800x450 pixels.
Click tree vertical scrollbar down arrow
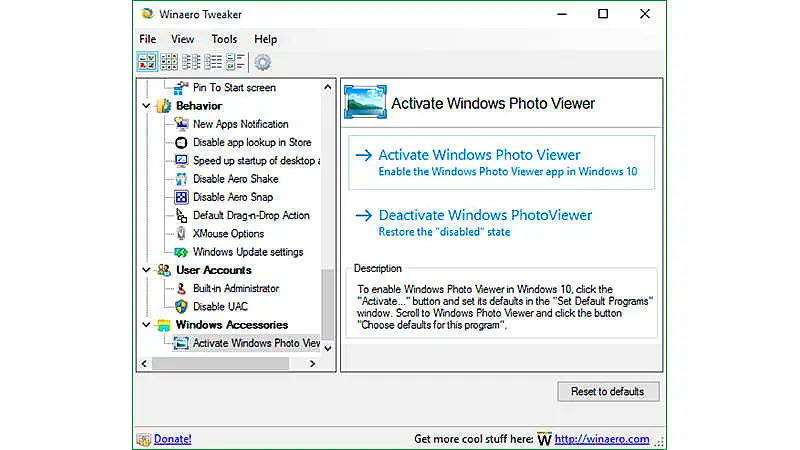click(328, 348)
